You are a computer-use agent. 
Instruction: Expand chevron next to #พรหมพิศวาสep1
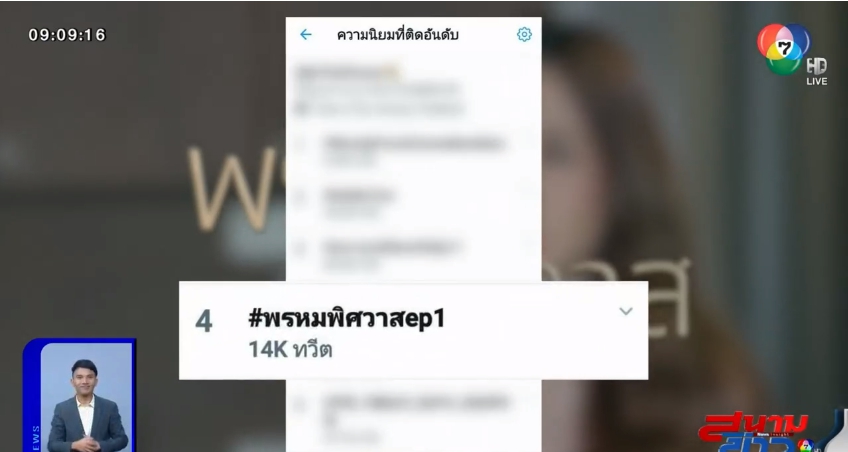[626, 311]
